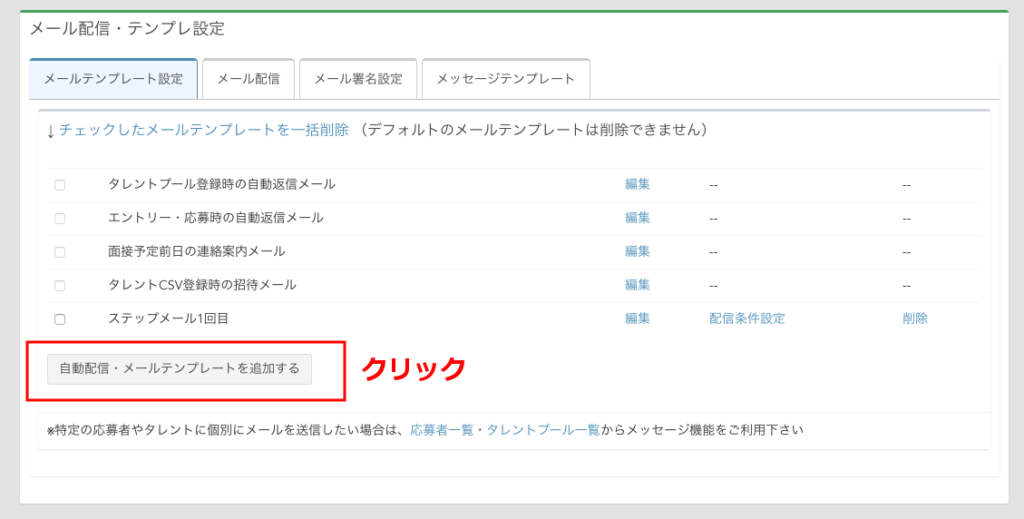Select the メール署名設定 tab

coord(358,79)
